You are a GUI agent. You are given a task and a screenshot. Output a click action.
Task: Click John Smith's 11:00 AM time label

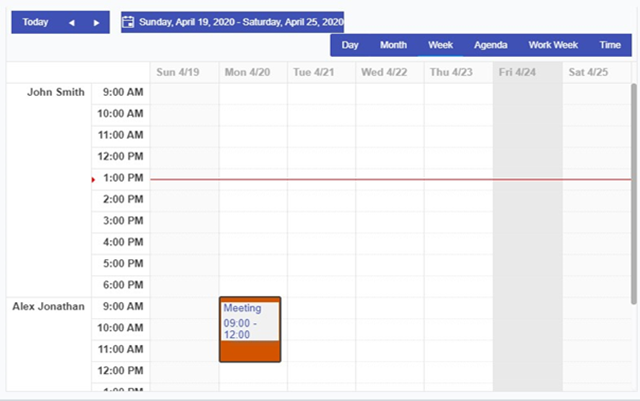pyautogui.click(x=120, y=135)
